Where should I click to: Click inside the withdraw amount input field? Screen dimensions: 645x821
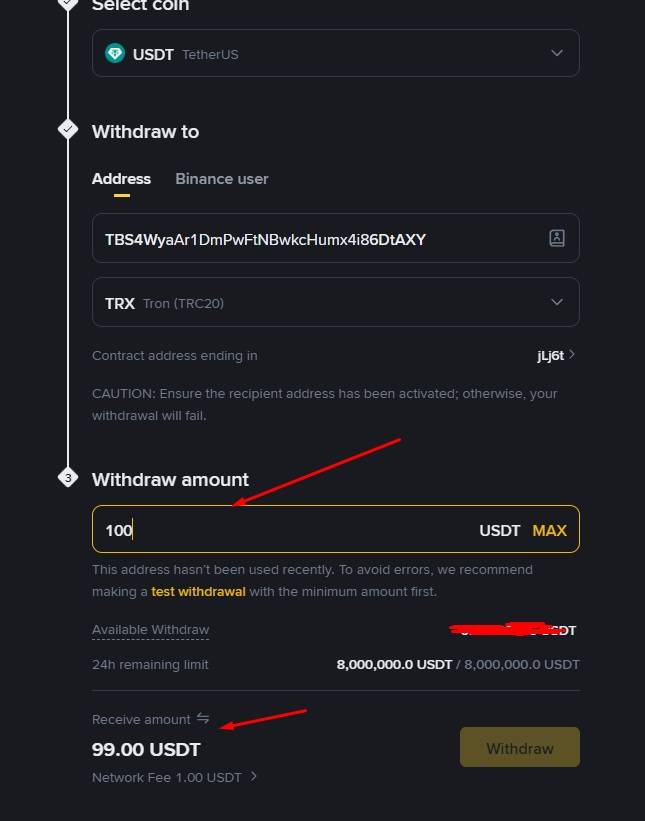(x=250, y=530)
